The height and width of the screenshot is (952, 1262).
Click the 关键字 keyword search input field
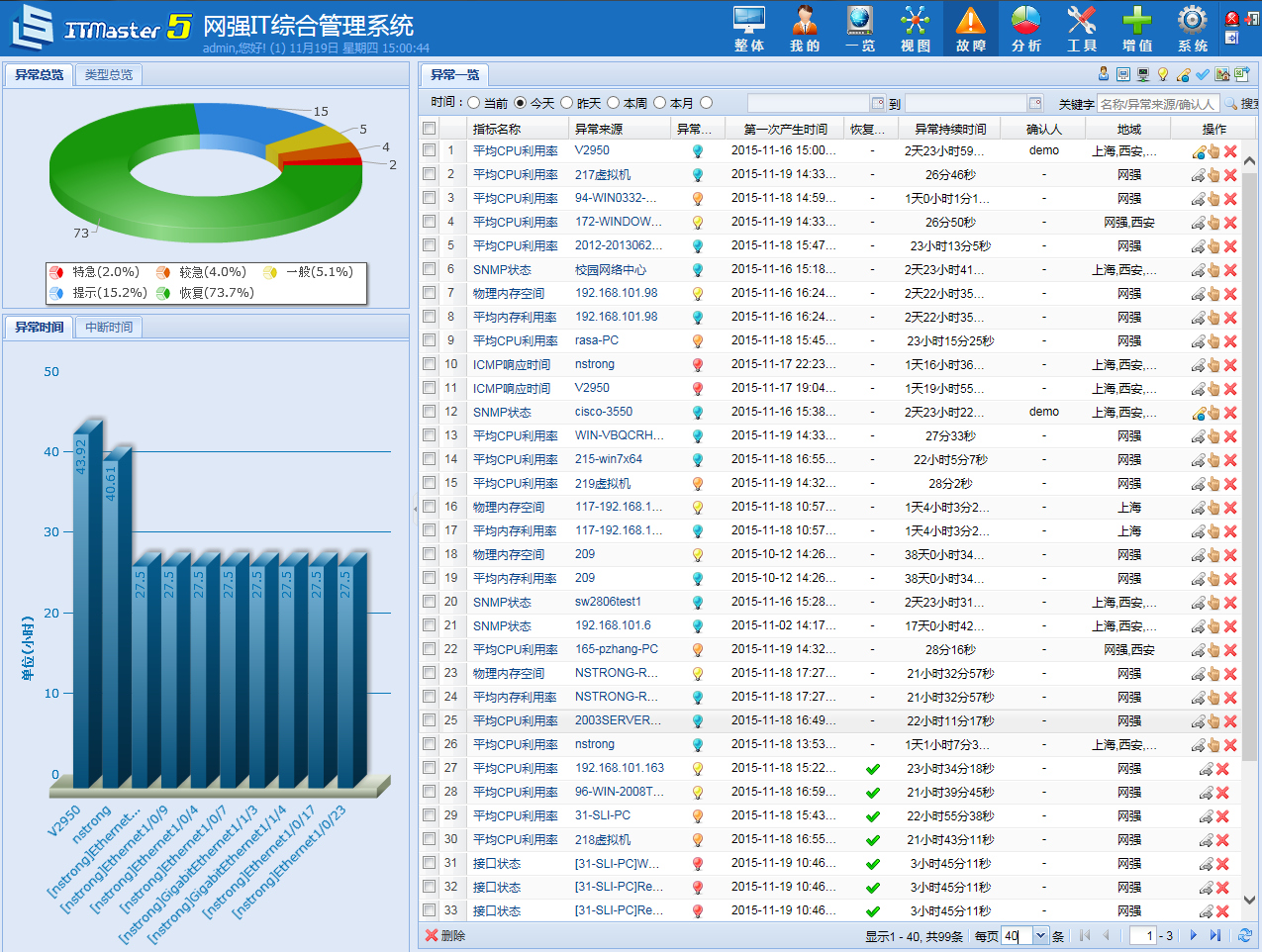(x=1158, y=103)
